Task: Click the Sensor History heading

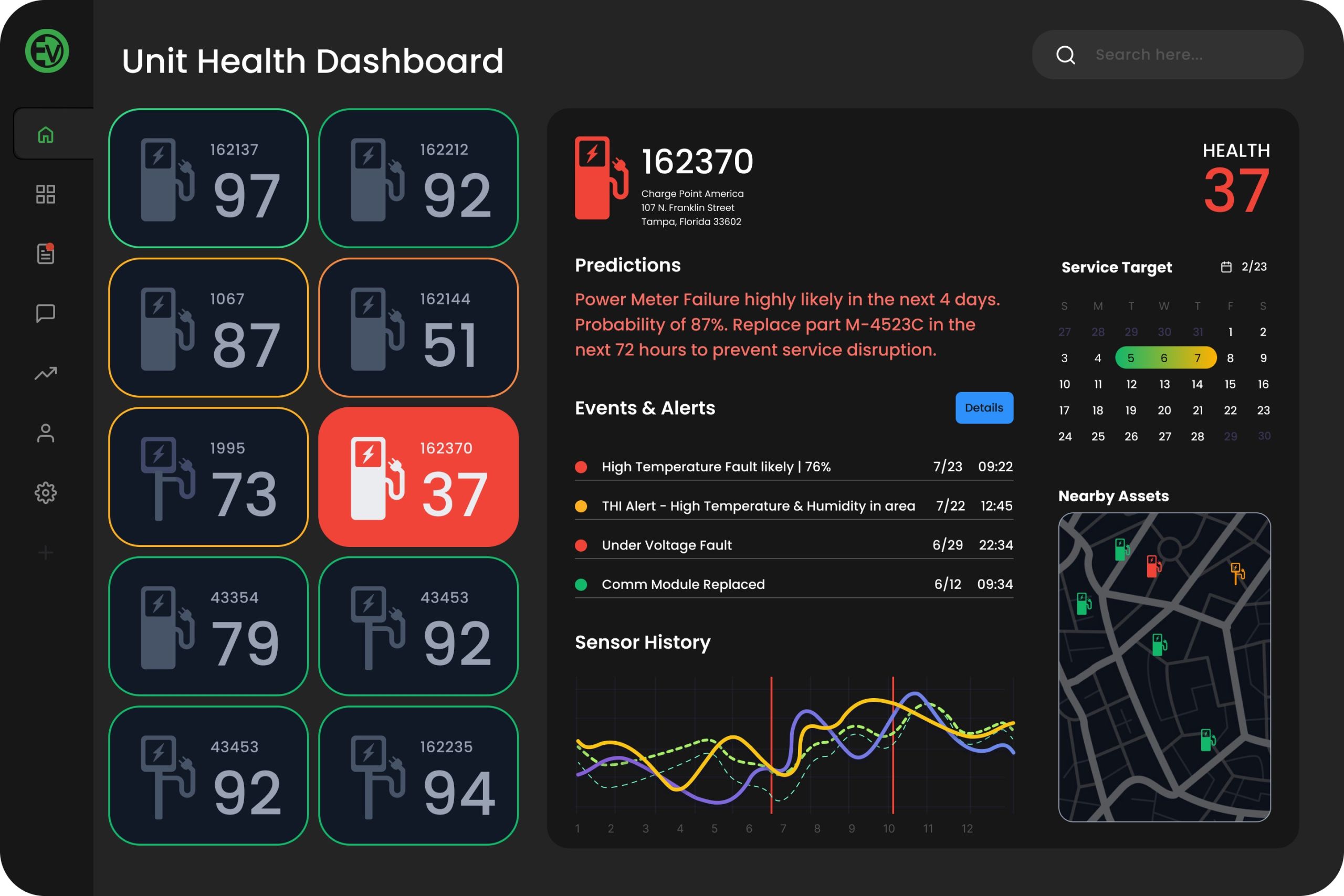Action: [x=642, y=642]
